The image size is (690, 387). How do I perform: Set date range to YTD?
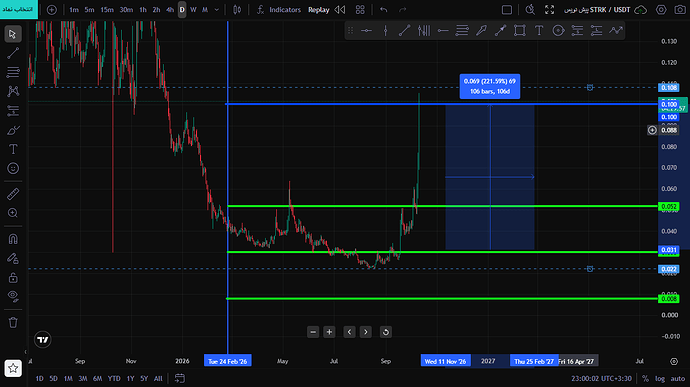click(x=114, y=378)
